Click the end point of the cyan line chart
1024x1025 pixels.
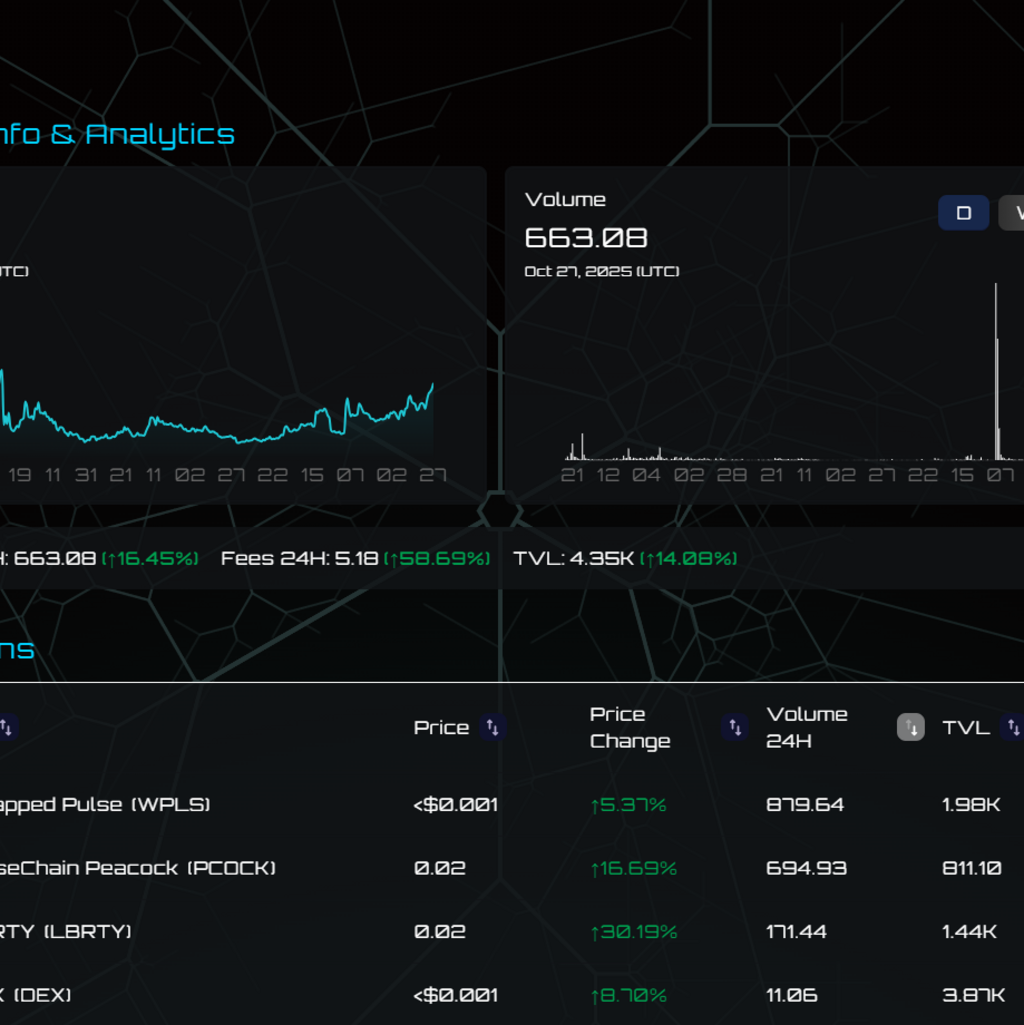432,385
